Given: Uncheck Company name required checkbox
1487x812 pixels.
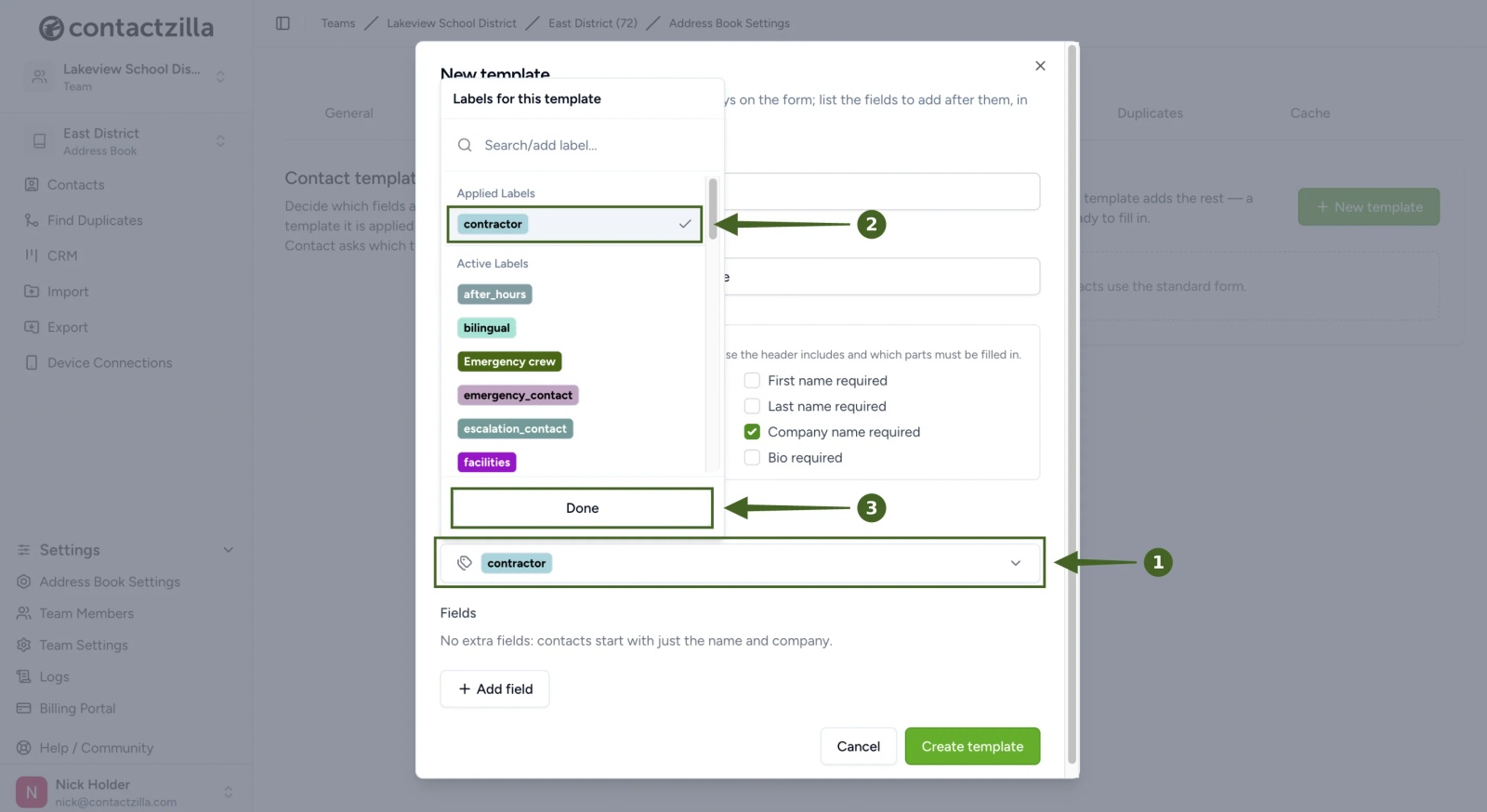Looking at the screenshot, I should (x=752, y=432).
